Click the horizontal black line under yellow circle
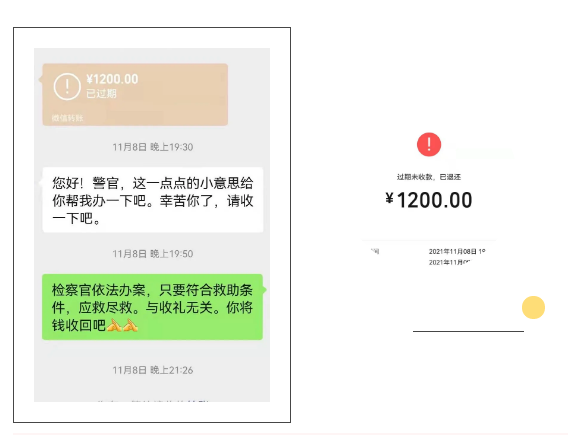The width and height of the screenshot is (568, 435). click(468, 331)
